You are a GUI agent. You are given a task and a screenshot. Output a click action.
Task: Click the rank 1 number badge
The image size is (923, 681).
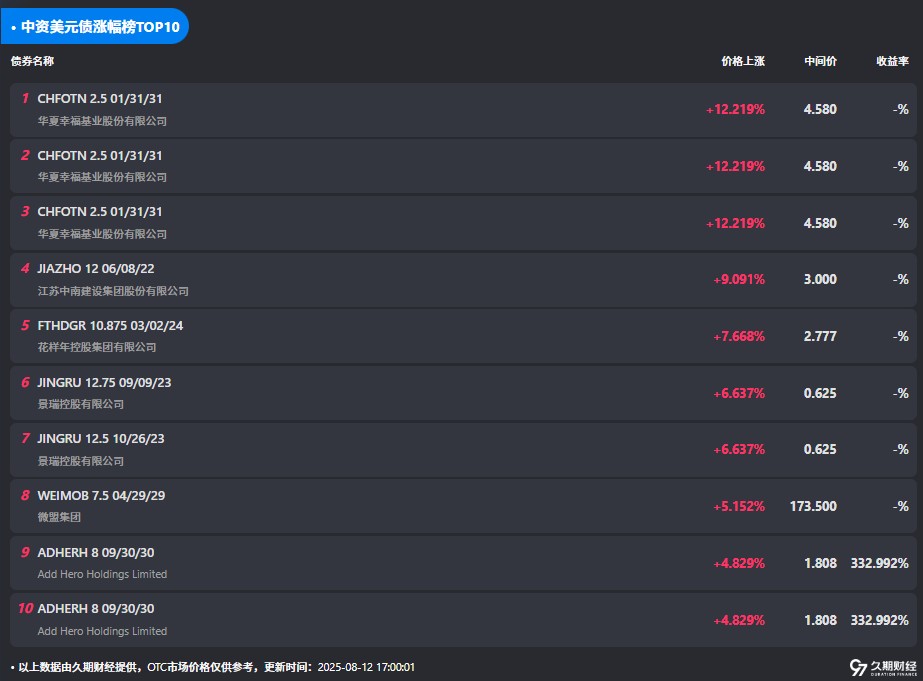click(x=25, y=98)
